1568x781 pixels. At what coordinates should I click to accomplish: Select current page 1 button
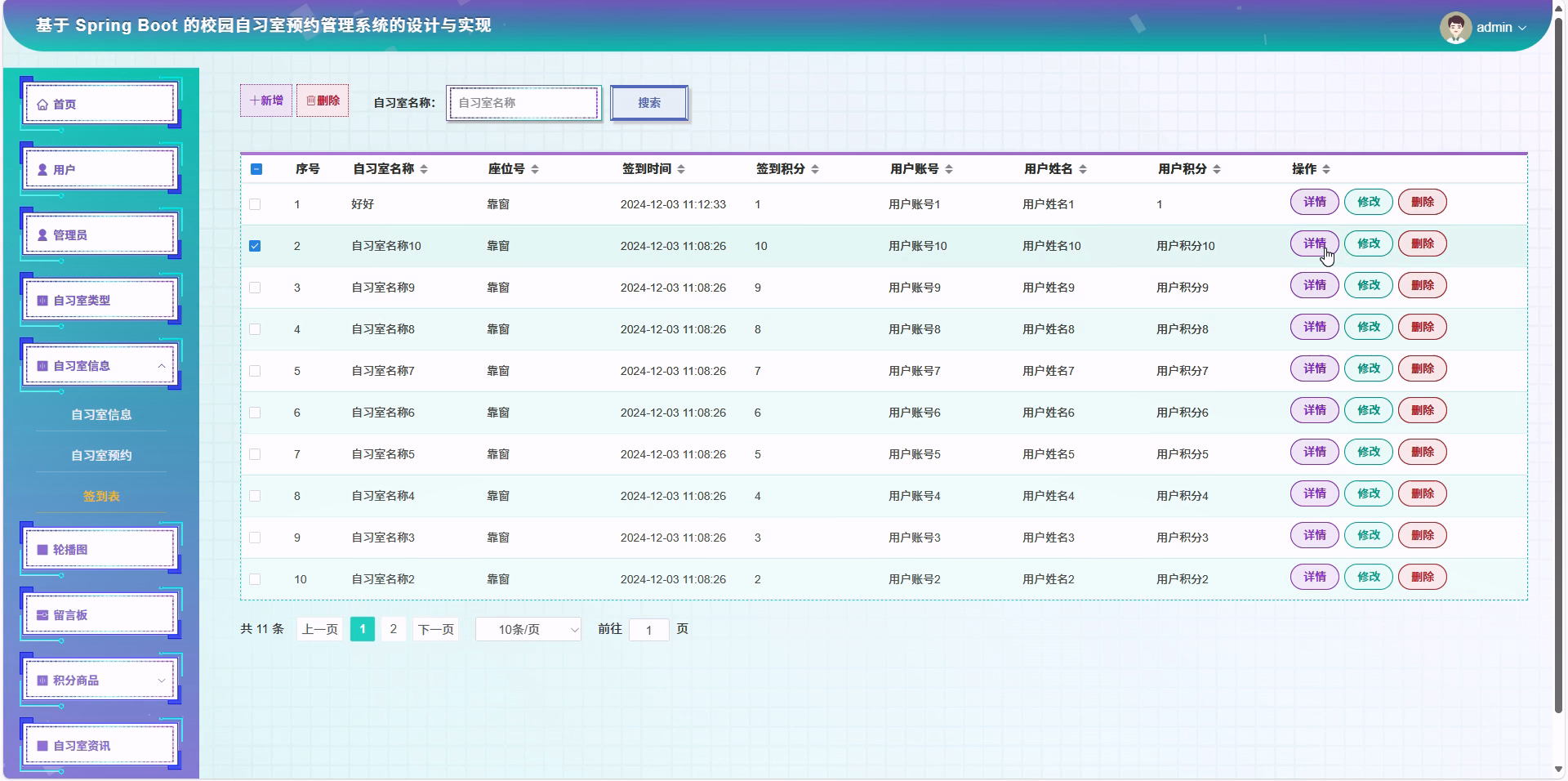(363, 629)
